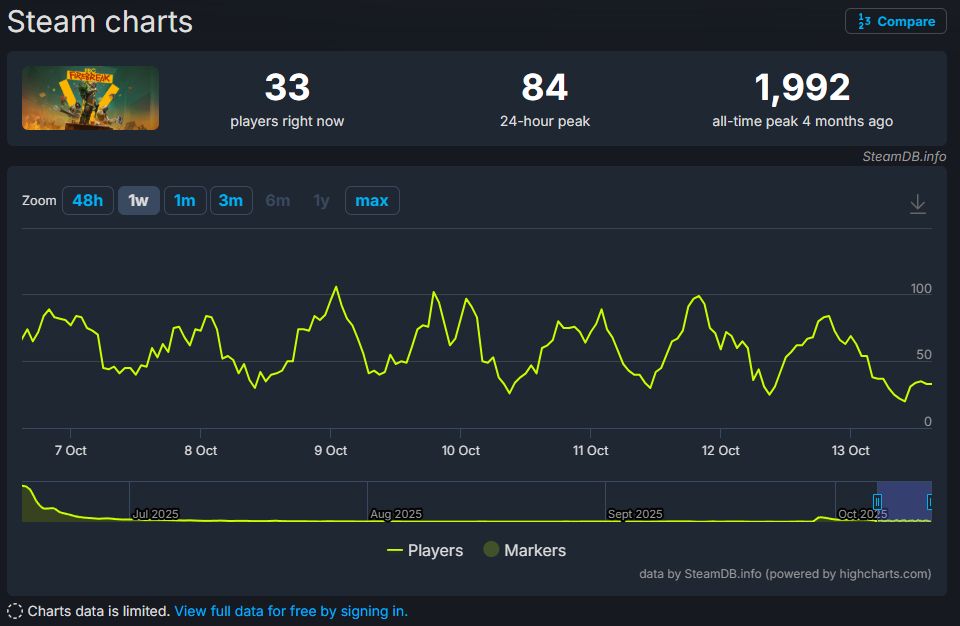Select the 1w zoom range
This screenshot has width=960, height=626.
(x=138, y=200)
